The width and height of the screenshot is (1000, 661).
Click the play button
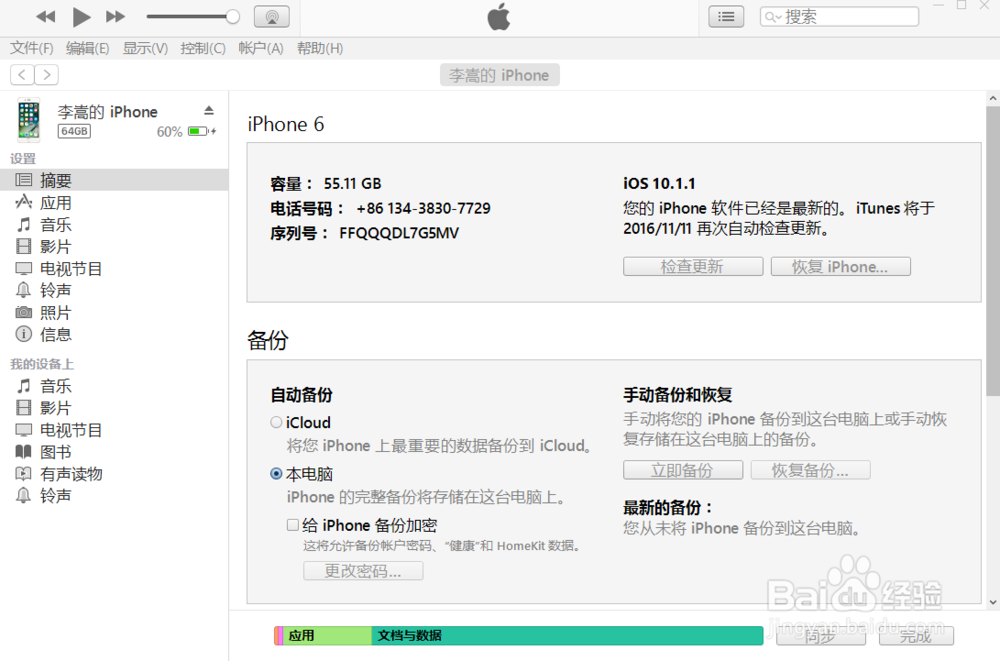pos(81,17)
